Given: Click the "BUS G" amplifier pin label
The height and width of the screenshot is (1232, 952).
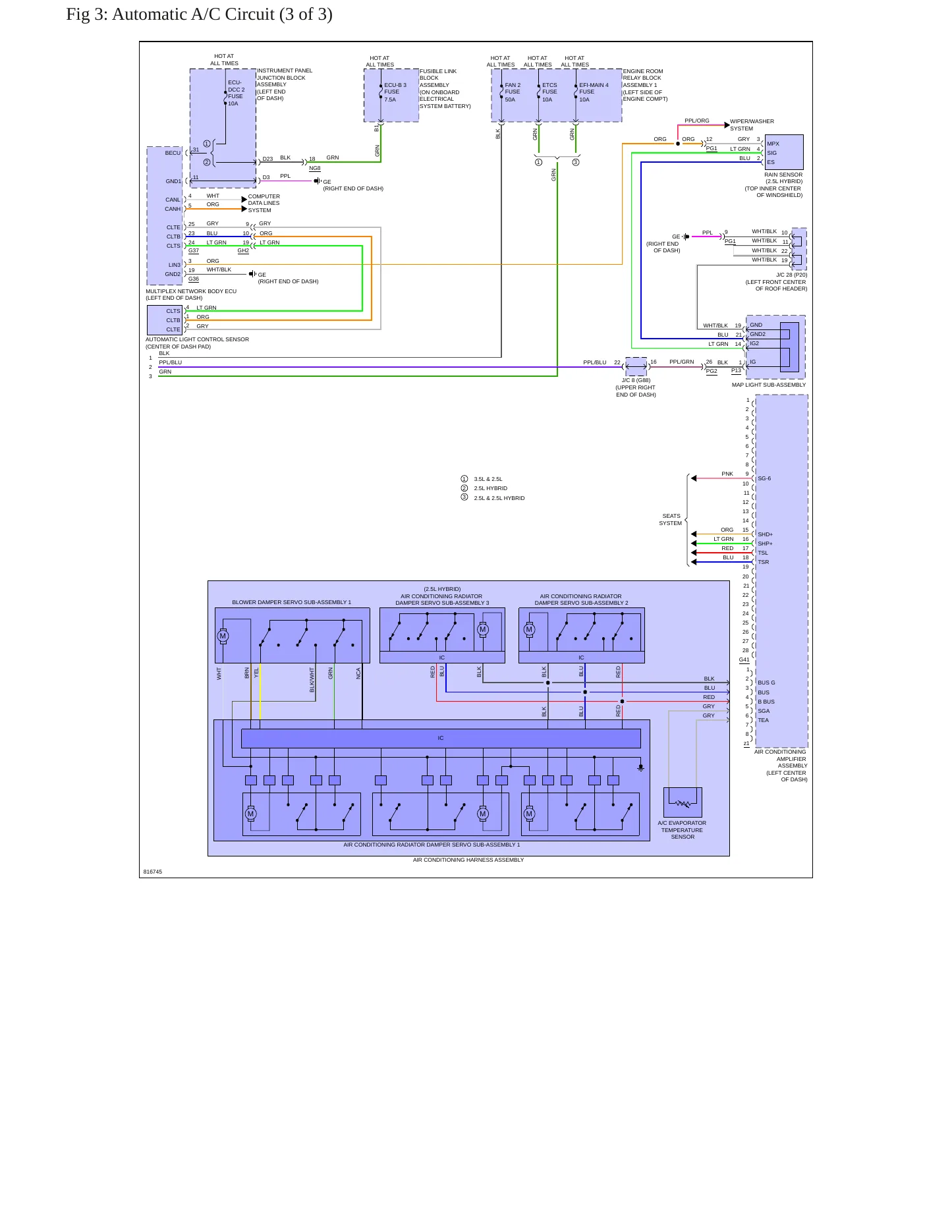Looking at the screenshot, I should [766, 683].
